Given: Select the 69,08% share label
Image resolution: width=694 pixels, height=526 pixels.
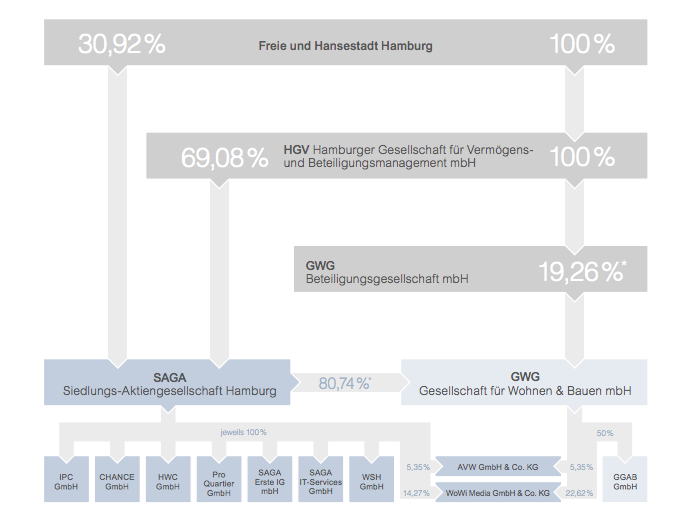Looking at the screenshot, I should point(224,157).
